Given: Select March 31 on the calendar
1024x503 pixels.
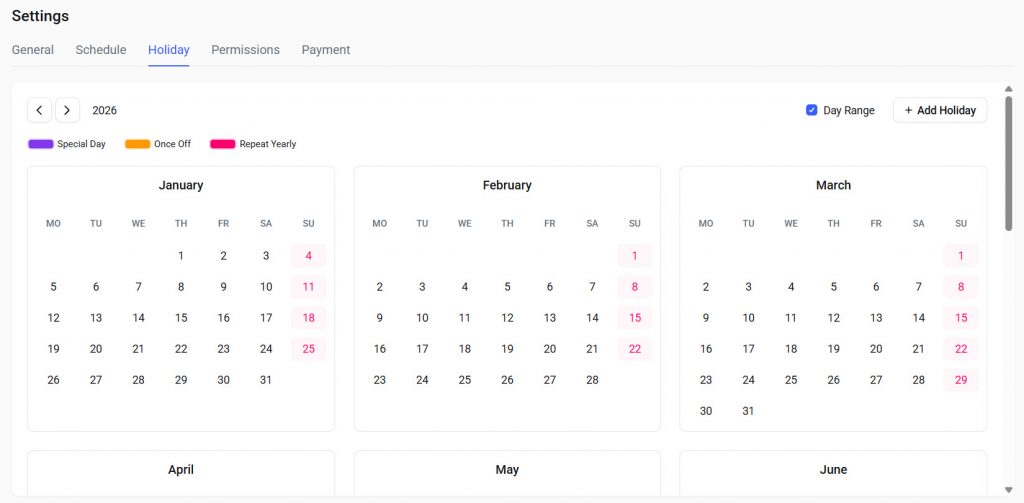Looking at the screenshot, I should click(x=748, y=411).
